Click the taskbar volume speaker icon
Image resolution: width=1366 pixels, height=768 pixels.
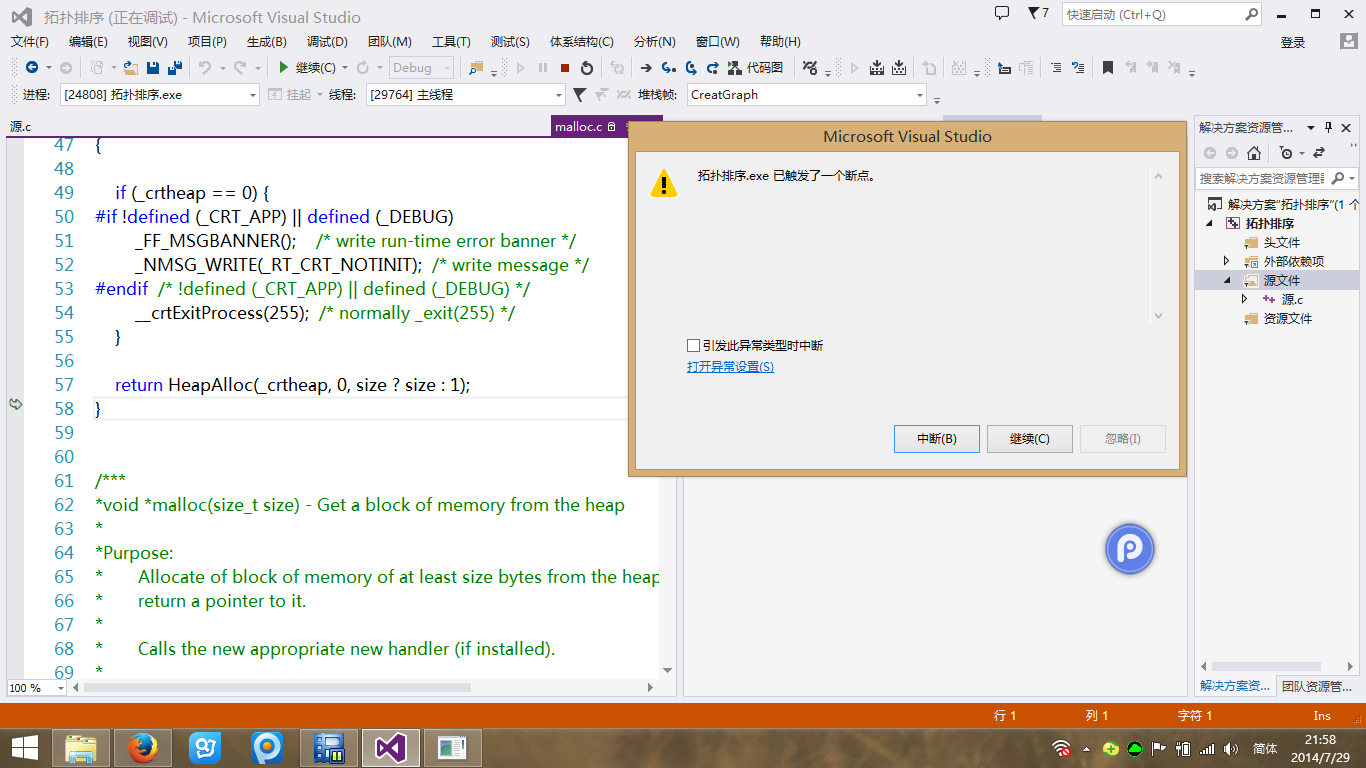[x=1231, y=748]
